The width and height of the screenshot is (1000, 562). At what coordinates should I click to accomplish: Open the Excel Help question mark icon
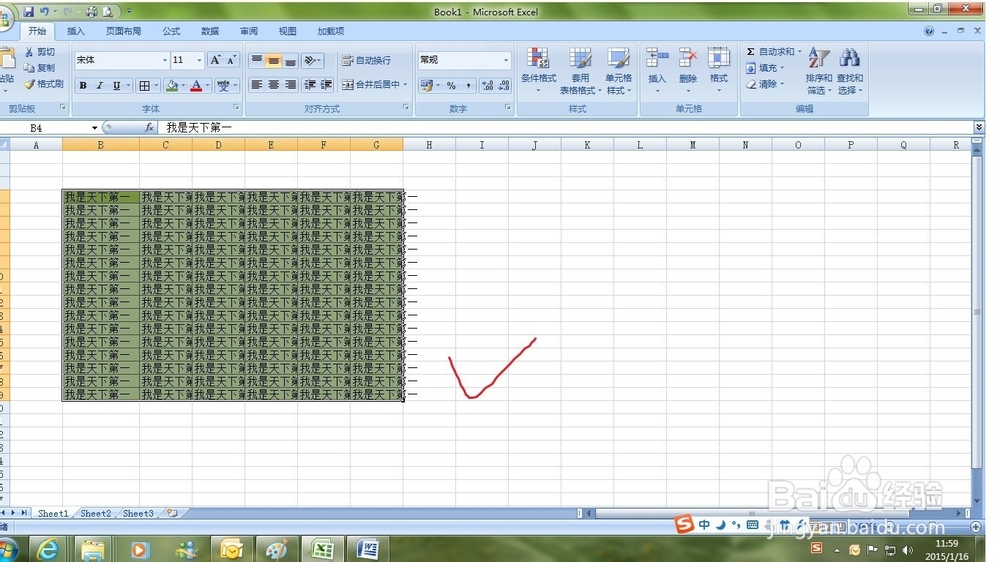coord(929,31)
